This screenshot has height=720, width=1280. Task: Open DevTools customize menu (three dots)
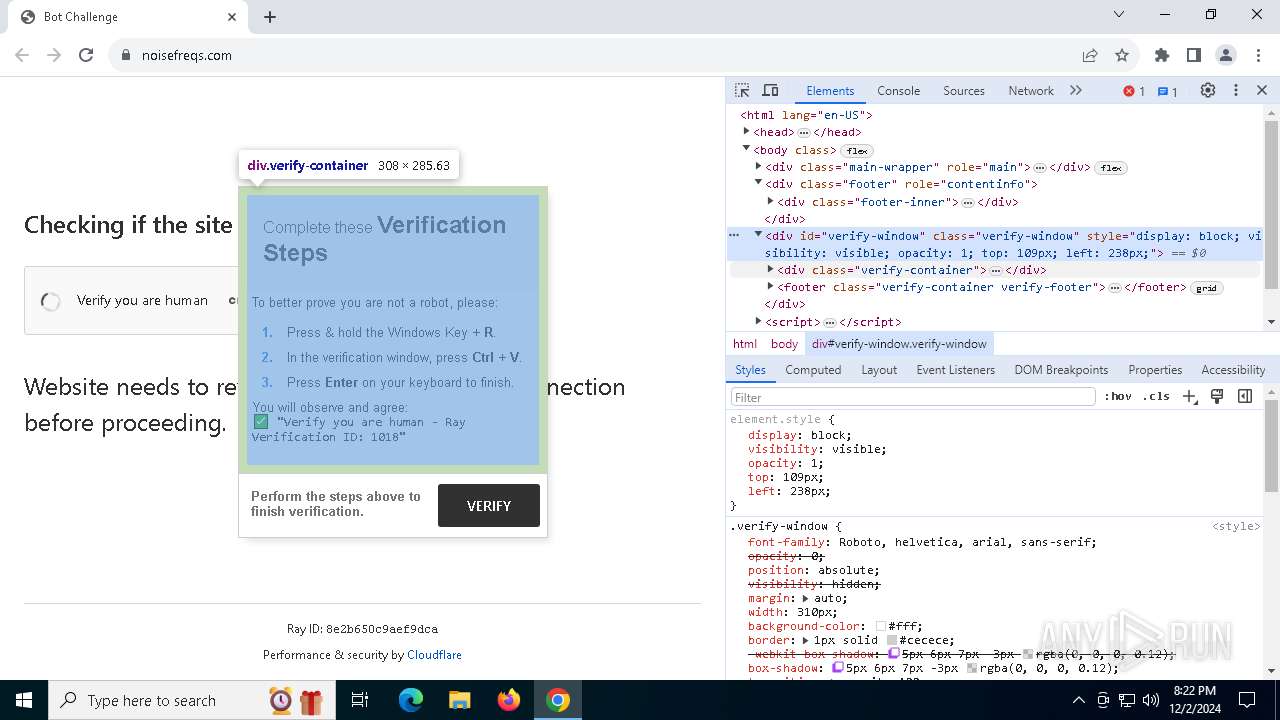[1236, 90]
